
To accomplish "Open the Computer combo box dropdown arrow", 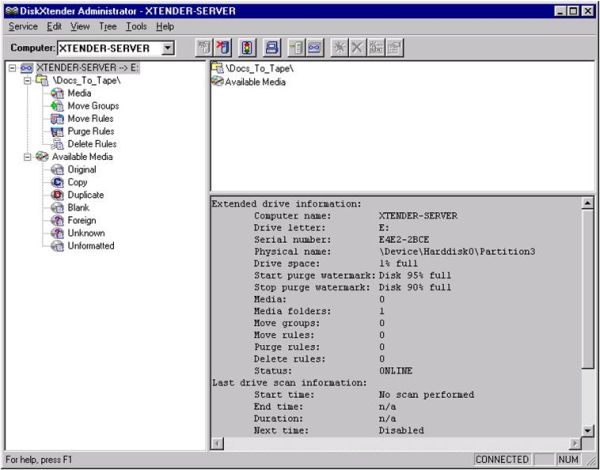I will click(168, 48).
